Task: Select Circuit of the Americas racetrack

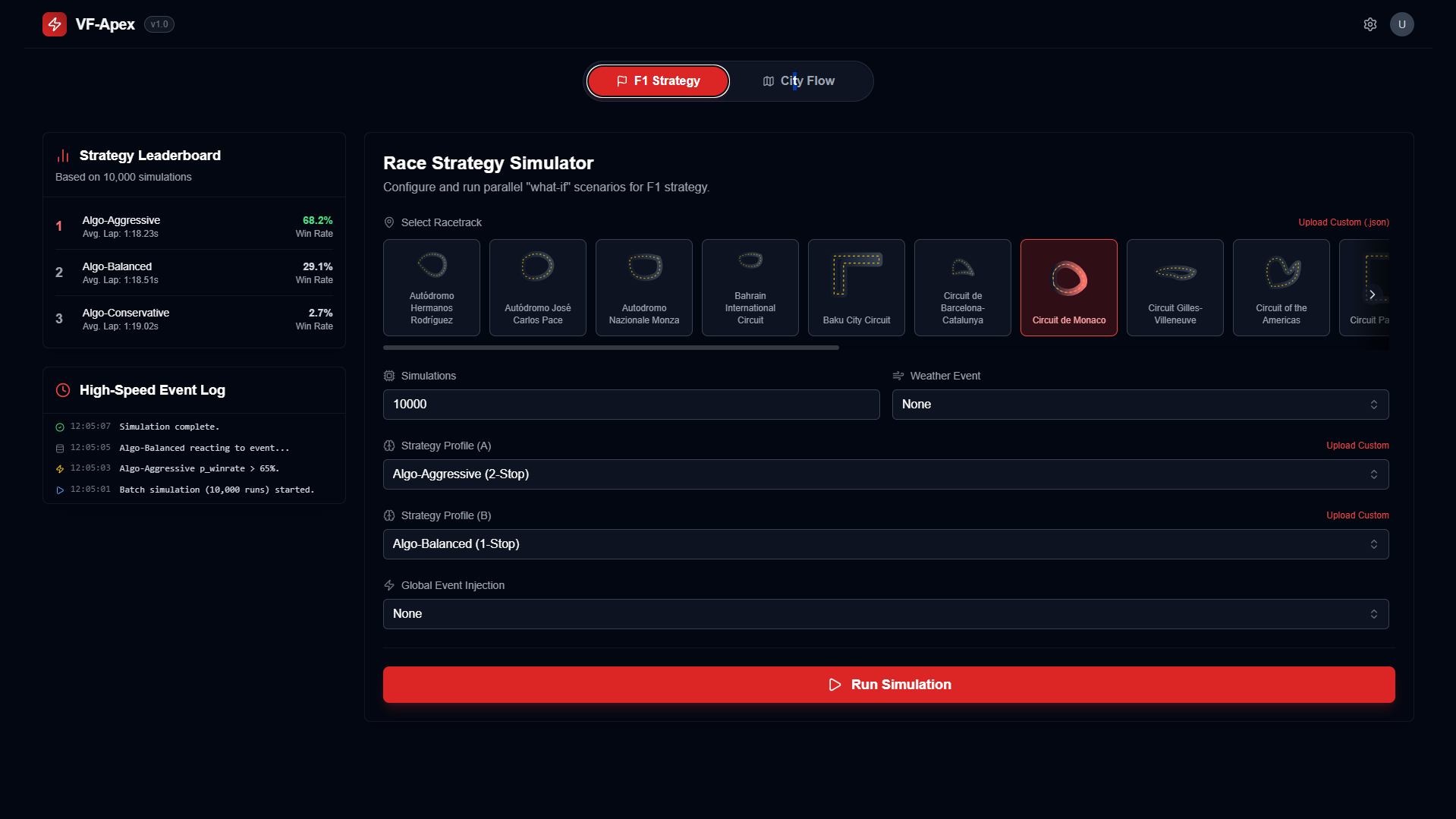Action: pos(1281,288)
